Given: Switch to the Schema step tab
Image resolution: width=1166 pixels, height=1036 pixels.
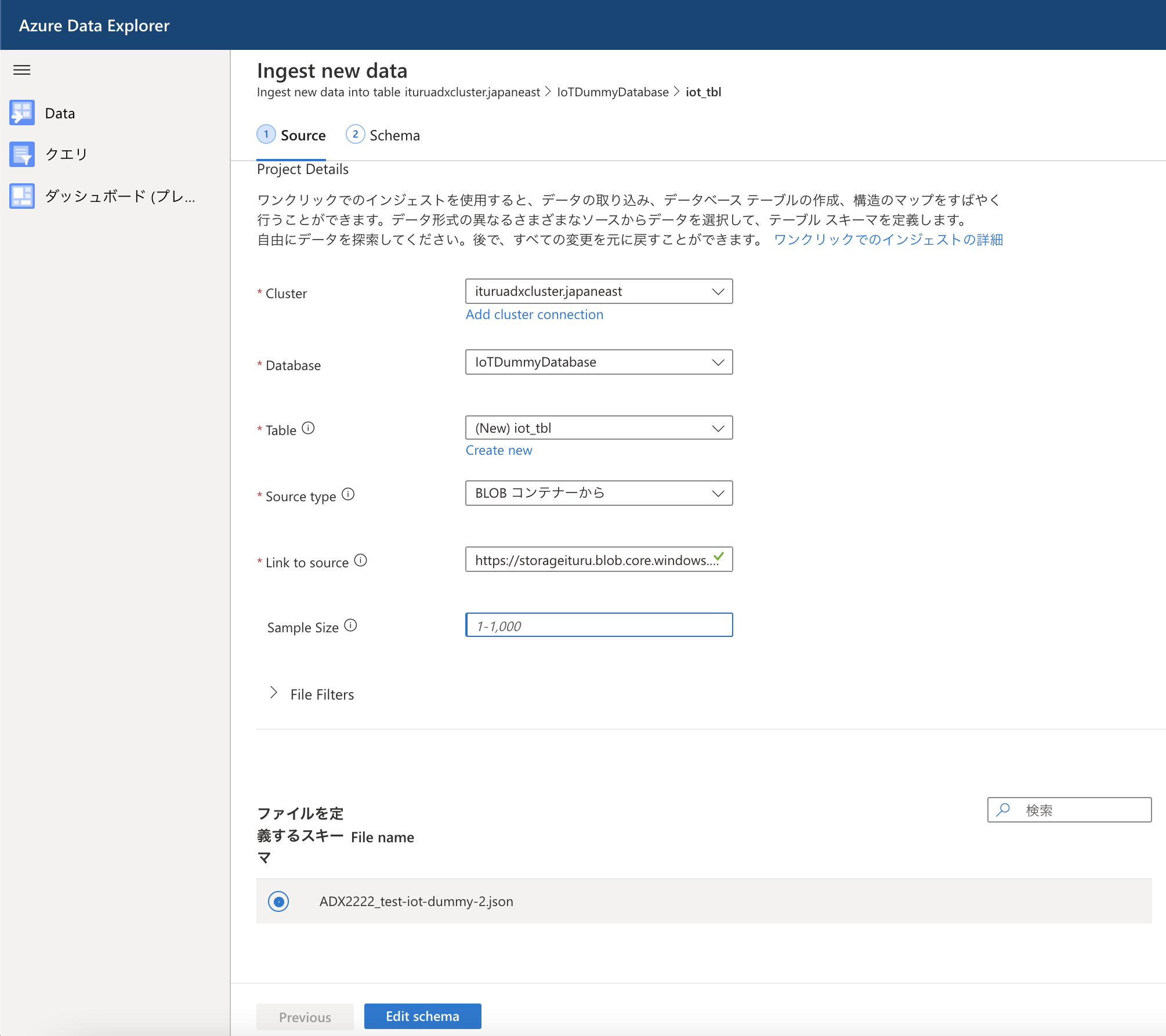Looking at the screenshot, I should click(383, 135).
